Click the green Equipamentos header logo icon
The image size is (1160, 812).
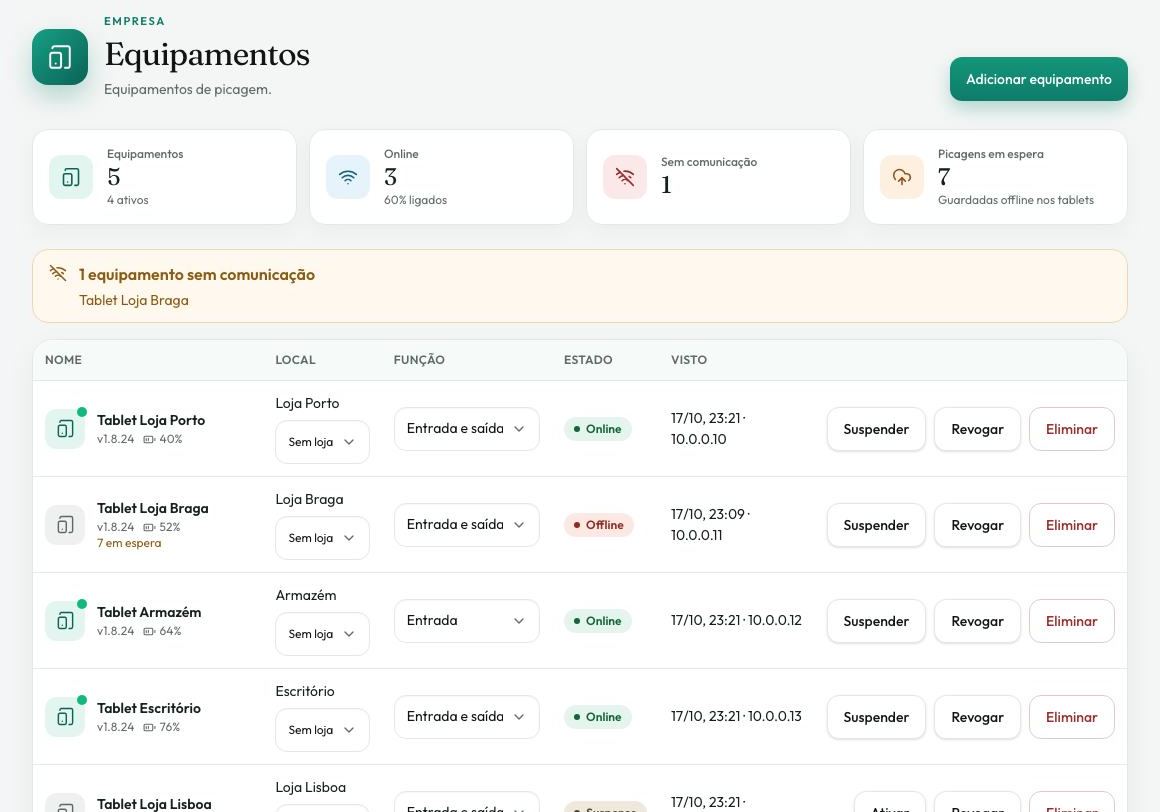coord(60,57)
